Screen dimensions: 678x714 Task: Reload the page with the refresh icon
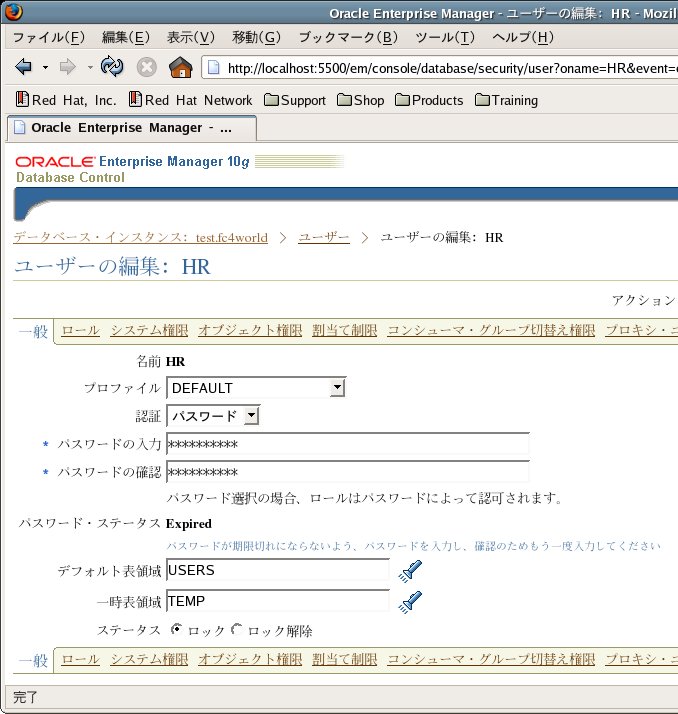click(112, 67)
